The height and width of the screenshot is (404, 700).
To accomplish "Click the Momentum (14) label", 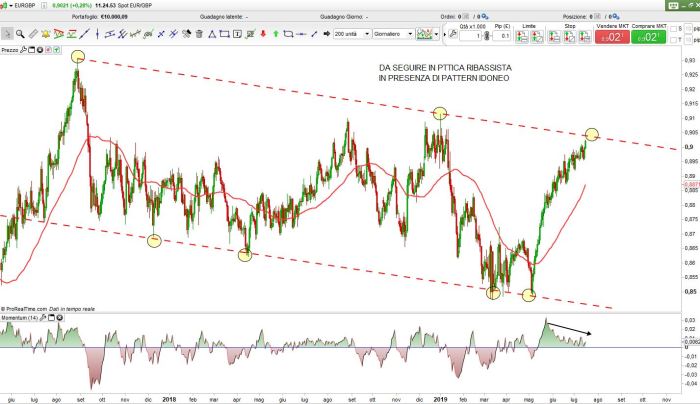I will click(20, 318).
